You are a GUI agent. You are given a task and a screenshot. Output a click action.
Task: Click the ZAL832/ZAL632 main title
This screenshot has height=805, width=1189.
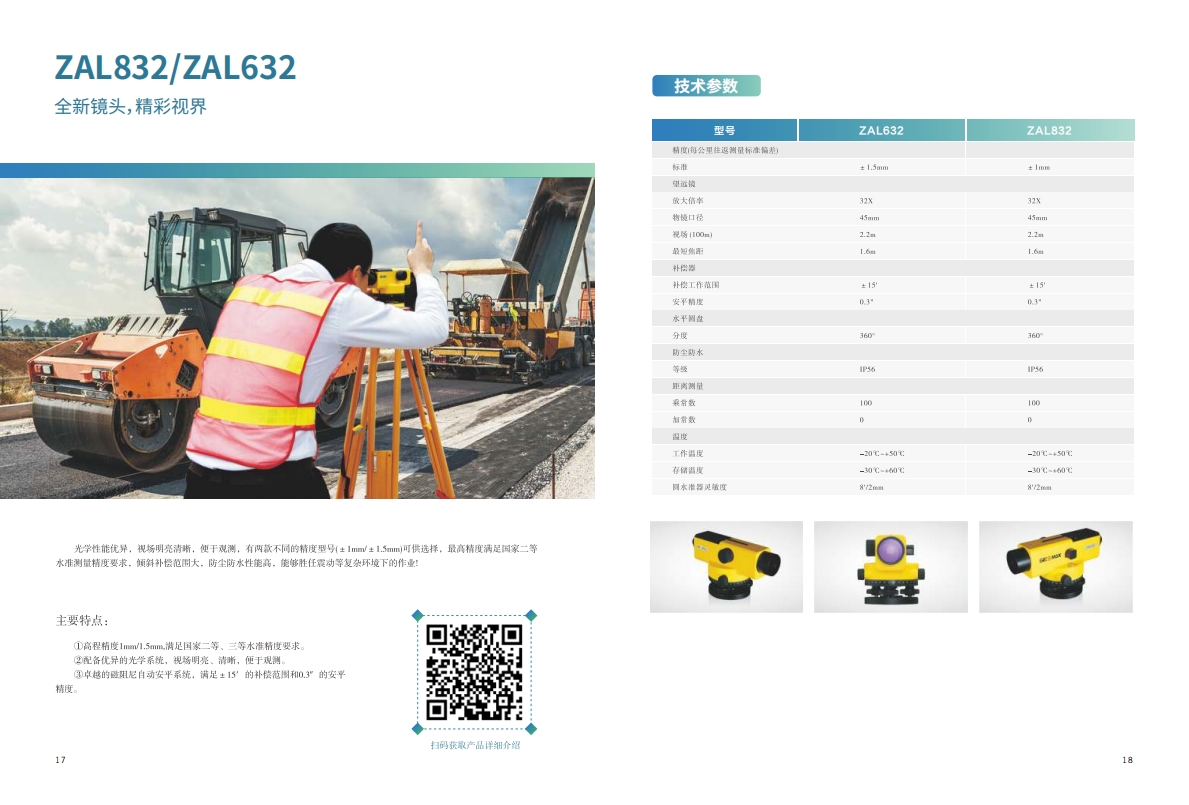(x=175, y=67)
